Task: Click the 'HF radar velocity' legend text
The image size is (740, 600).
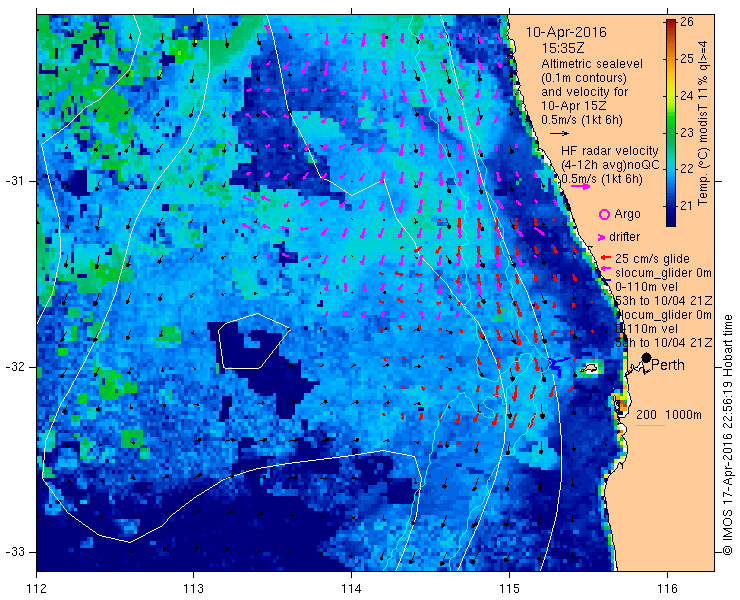Action: [609, 151]
